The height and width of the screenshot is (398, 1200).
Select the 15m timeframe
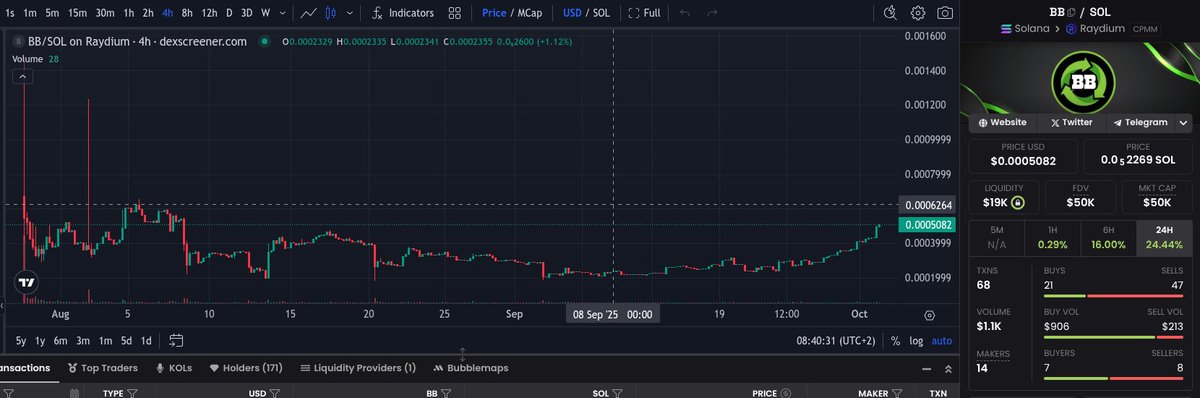click(78, 13)
